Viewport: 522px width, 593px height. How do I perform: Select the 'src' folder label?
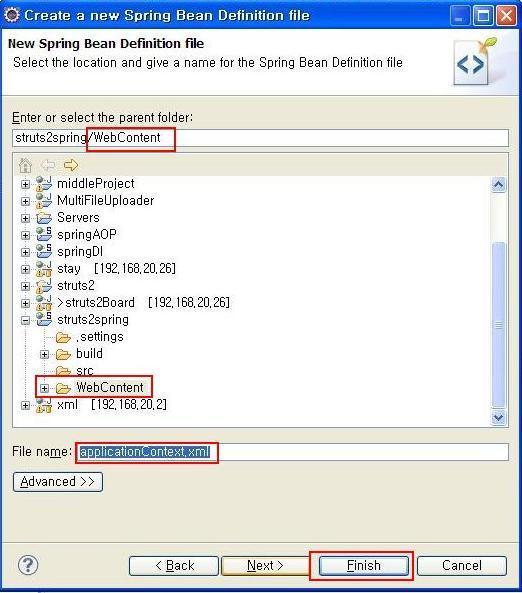(84, 371)
